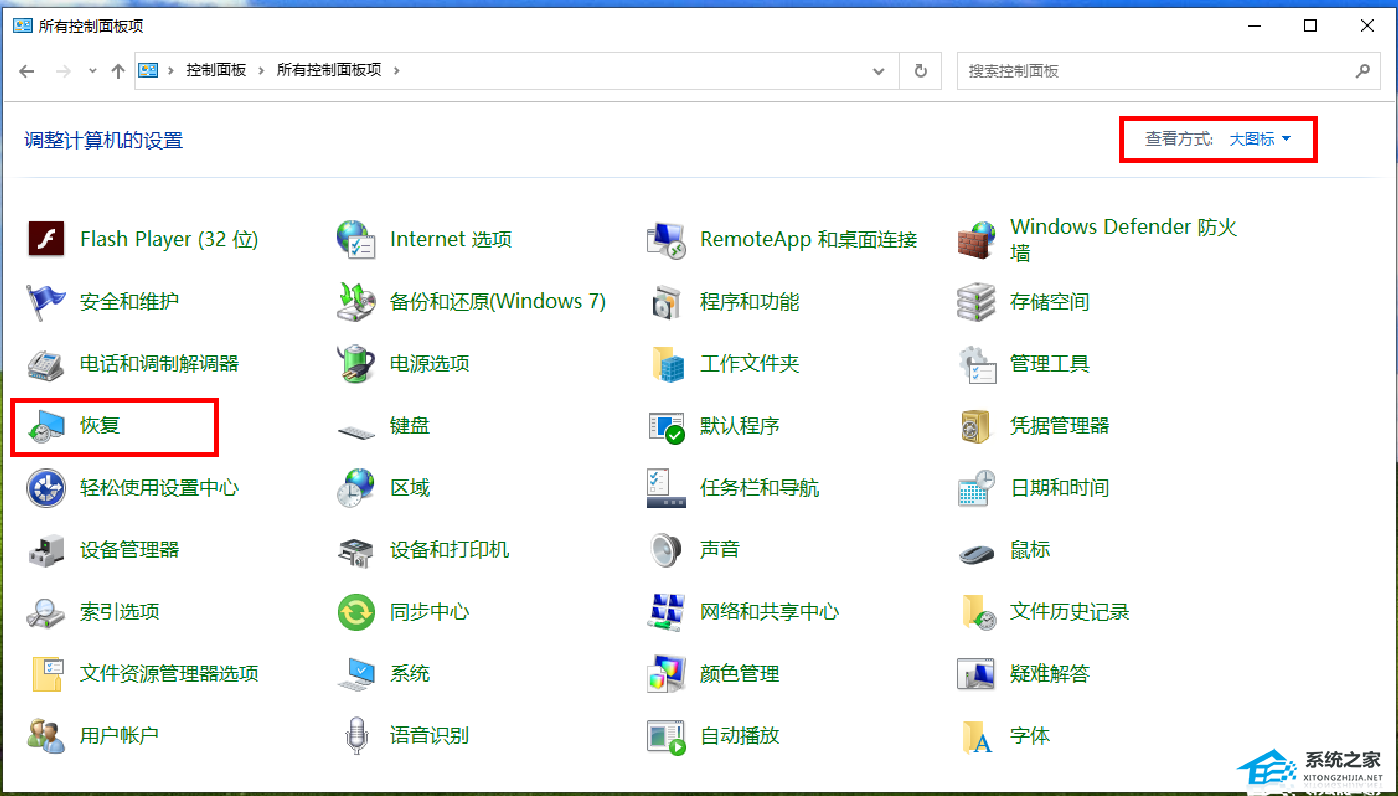Click the search magnifier icon
The height and width of the screenshot is (796, 1398).
(x=1361, y=71)
